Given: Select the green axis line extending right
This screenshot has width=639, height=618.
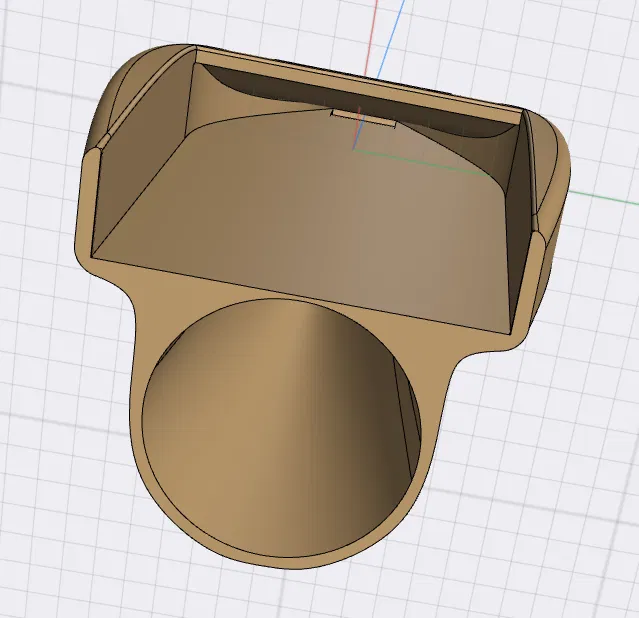Looking at the screenshot, I should tap(603, 197).
